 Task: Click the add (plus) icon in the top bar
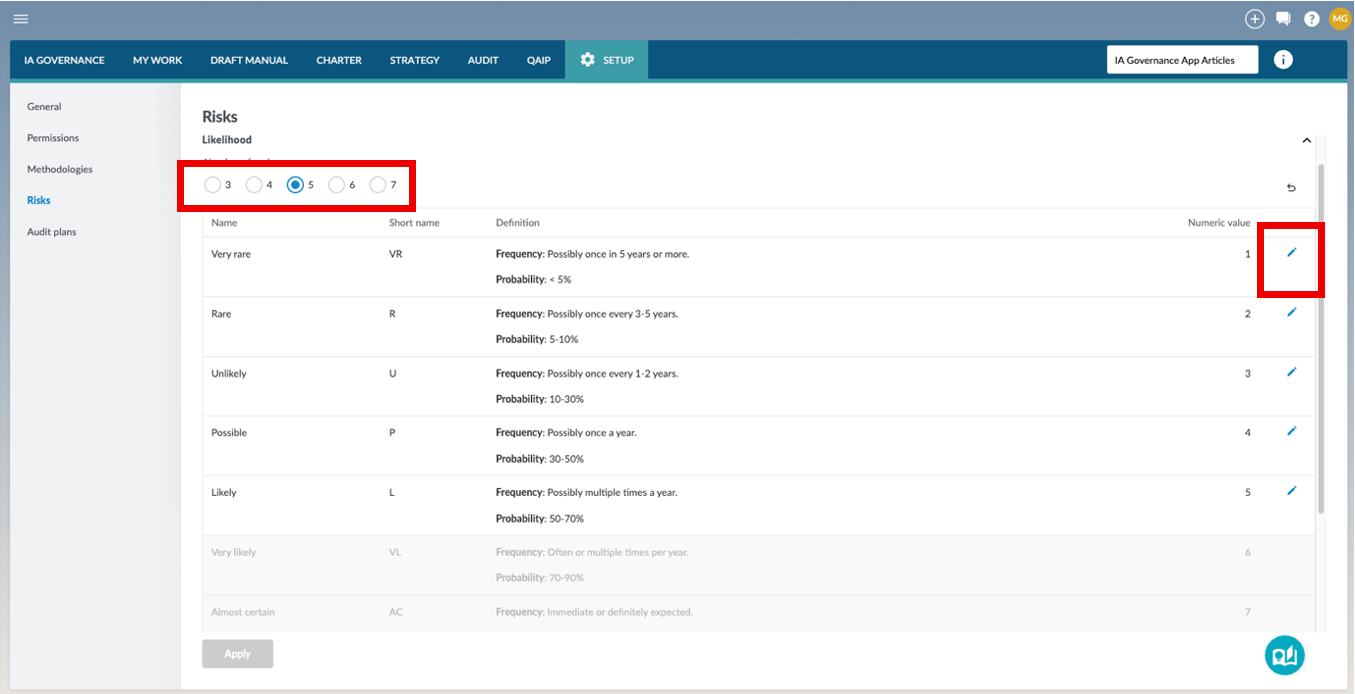click(x=1255, y=19)
